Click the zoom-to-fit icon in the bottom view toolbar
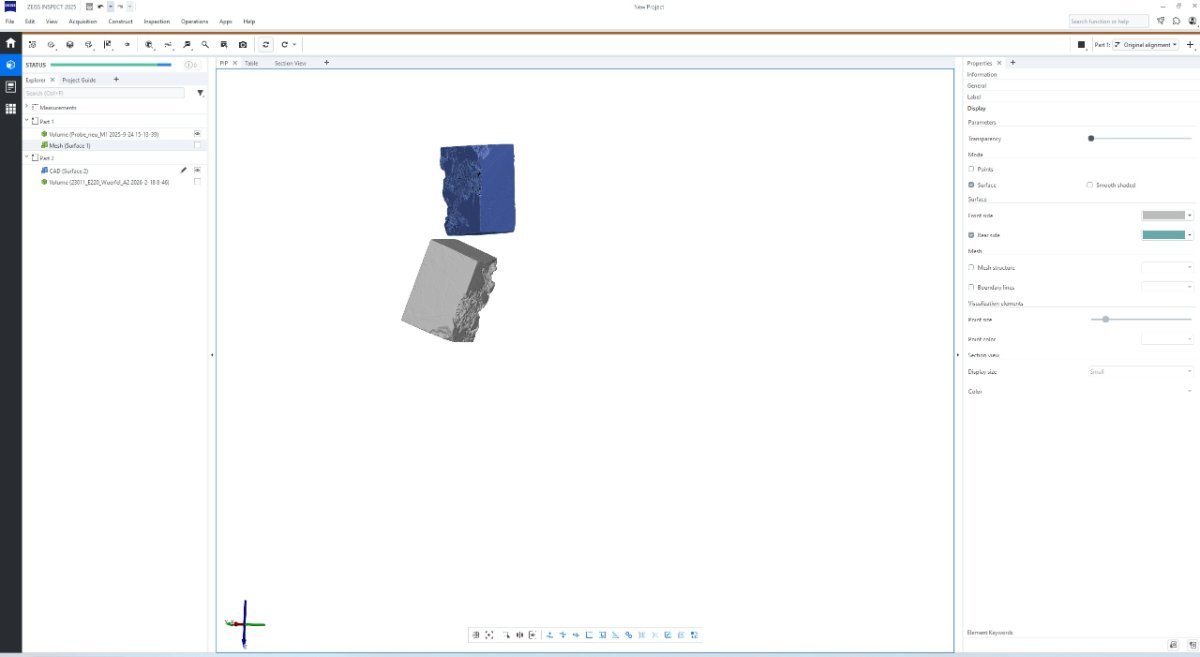This screenshot has height=657, width=1200. coord(489,635)
